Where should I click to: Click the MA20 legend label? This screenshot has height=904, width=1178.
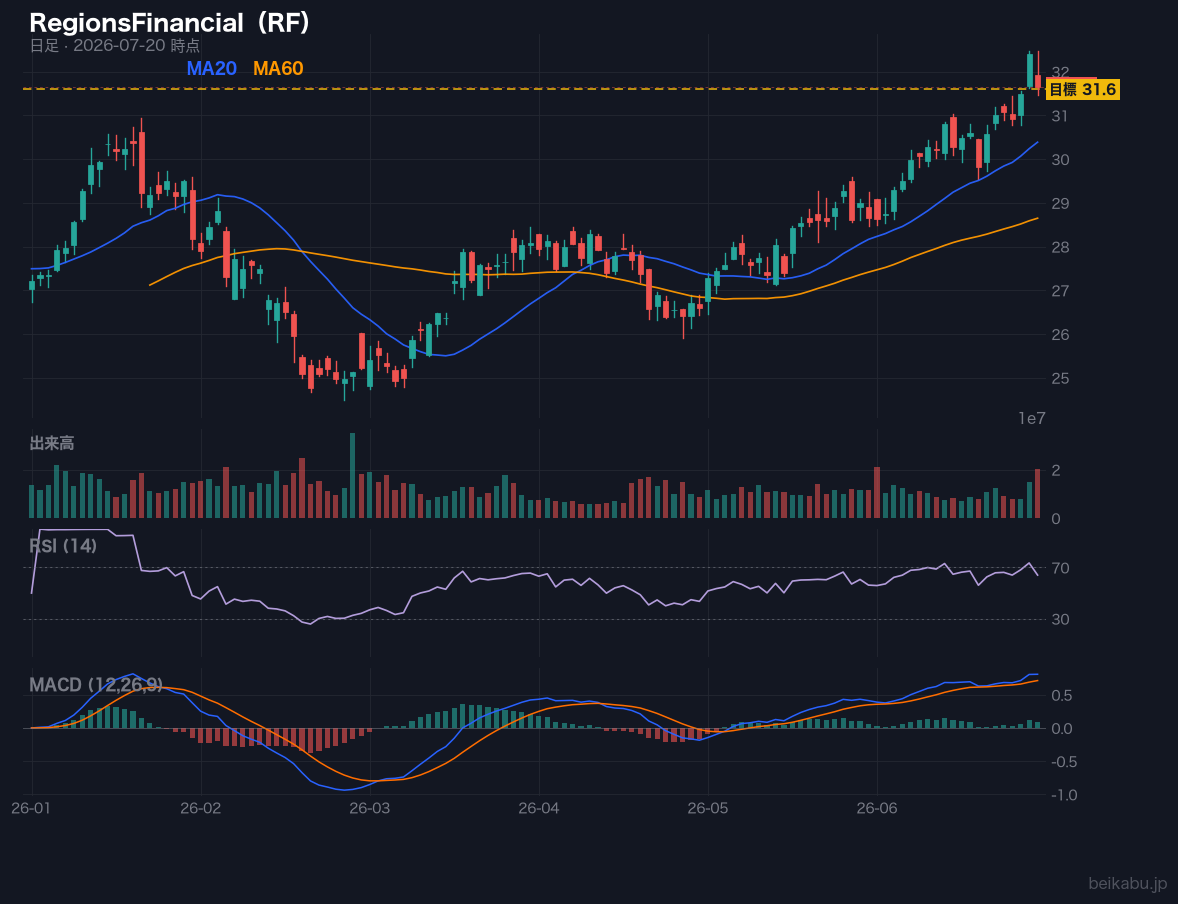click(211, 68)
